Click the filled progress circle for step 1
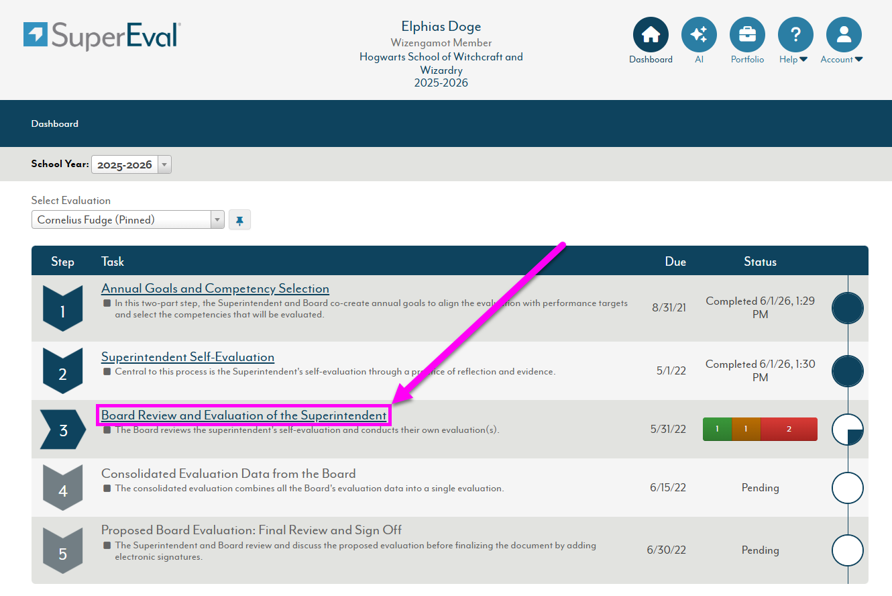 pyautogui.click(x=848, y=308)
